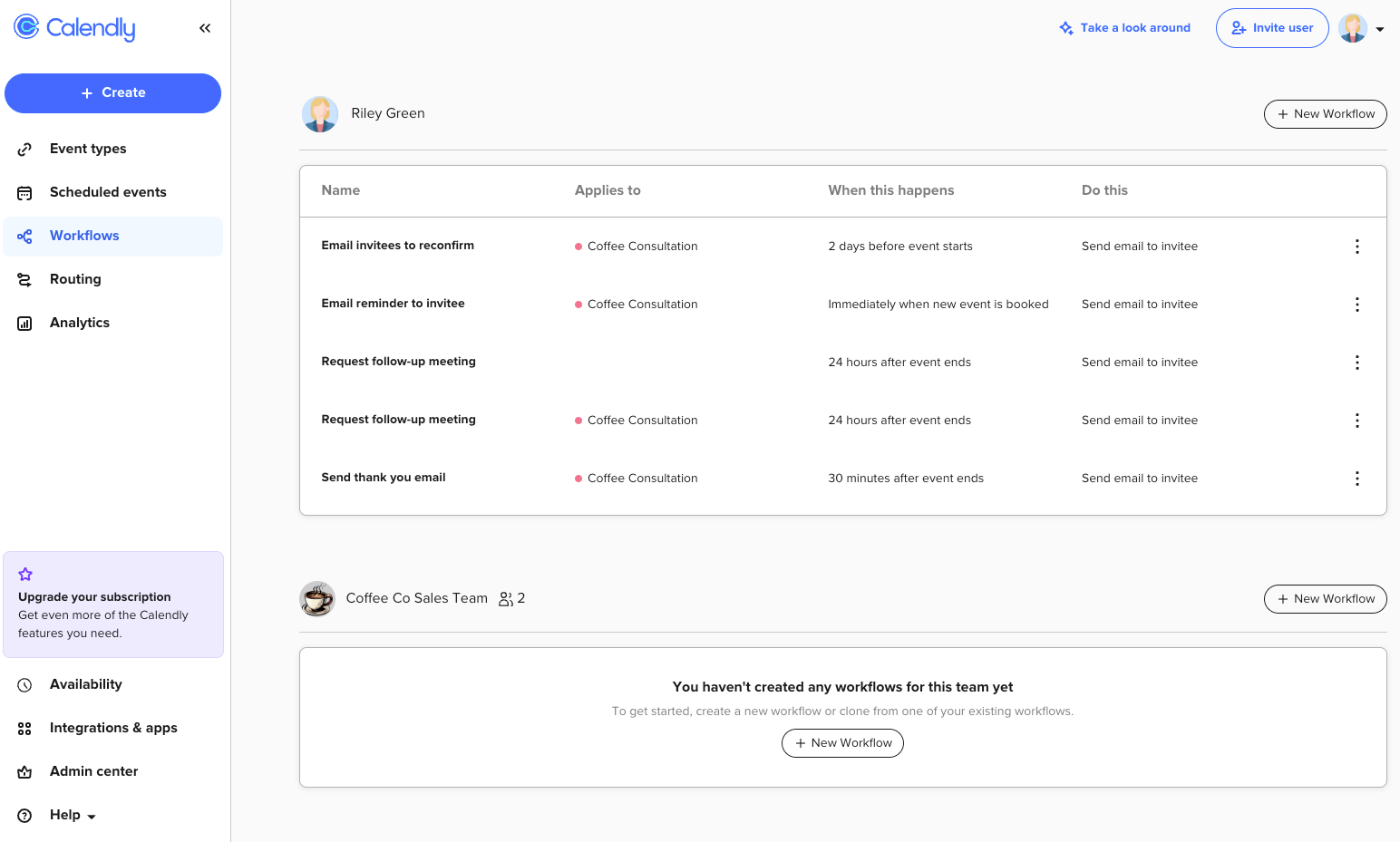The width and height of the screenshot is (1400, 842).
Task: Click the Availability clock icon
Action: pyautogui.click(x=24, y=684)
